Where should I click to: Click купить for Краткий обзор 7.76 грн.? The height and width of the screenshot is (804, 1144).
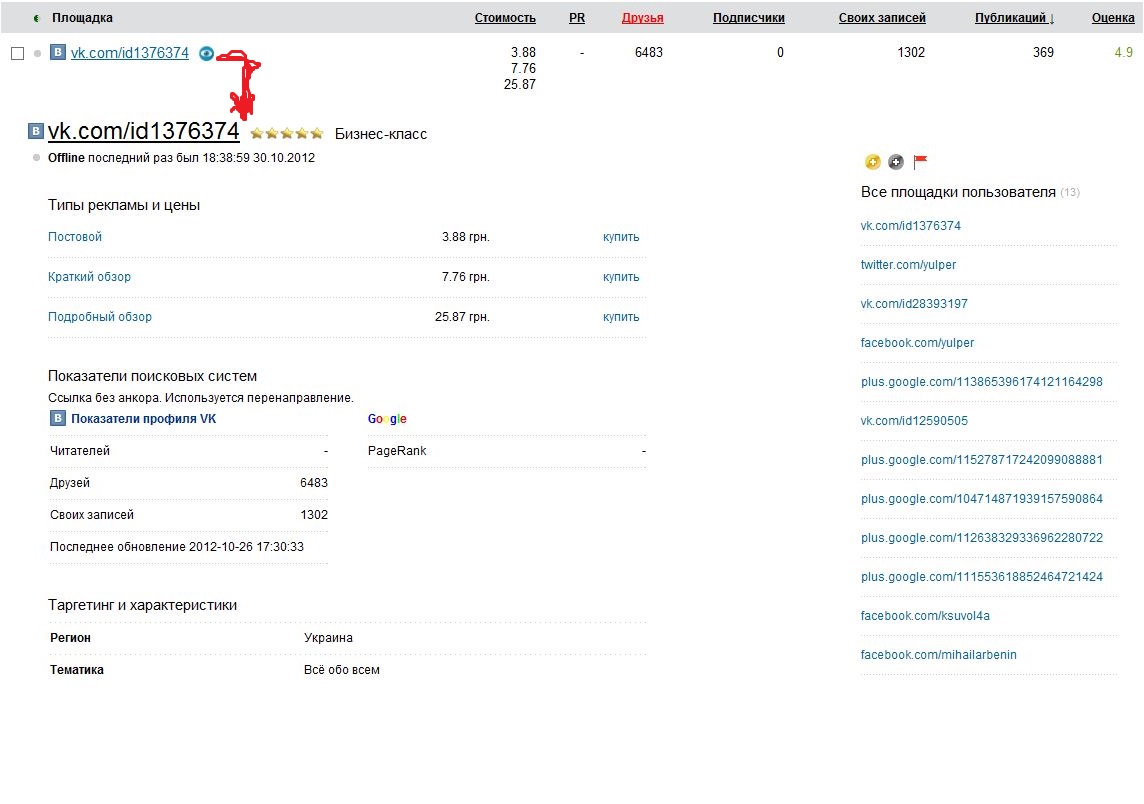click(621, 277)
